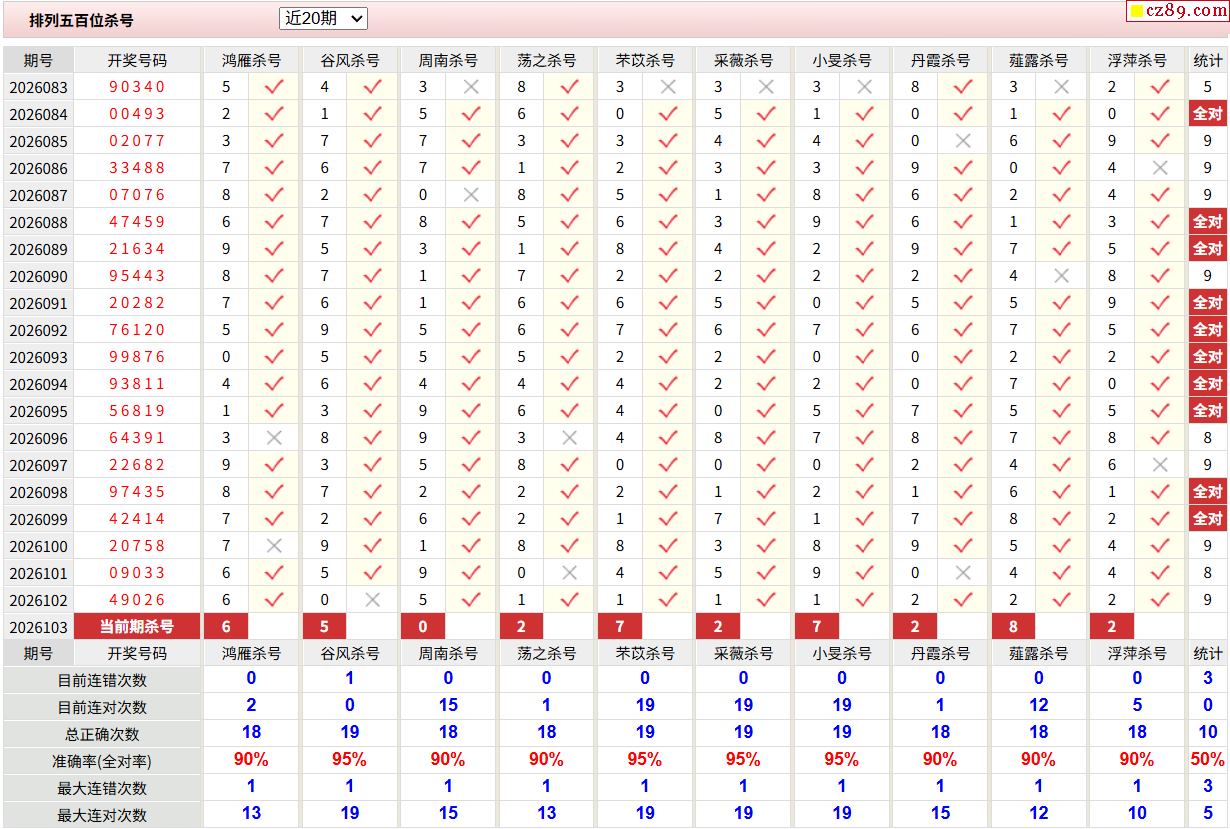
Task: Click the 期号 header at the top
Action: pyautogui.click(x=38, y=61)
